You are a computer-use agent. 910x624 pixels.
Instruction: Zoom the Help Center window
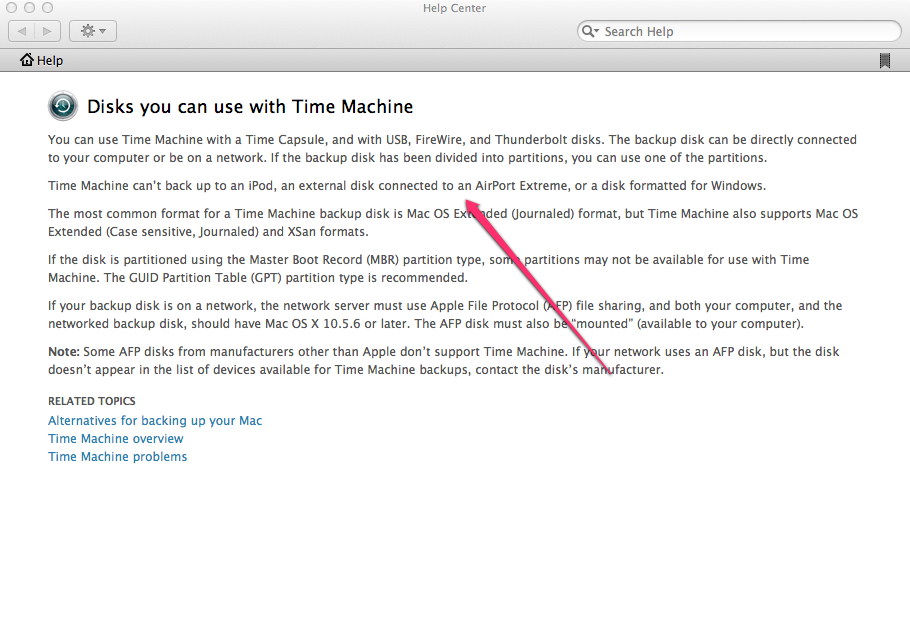tap(48, 8)
